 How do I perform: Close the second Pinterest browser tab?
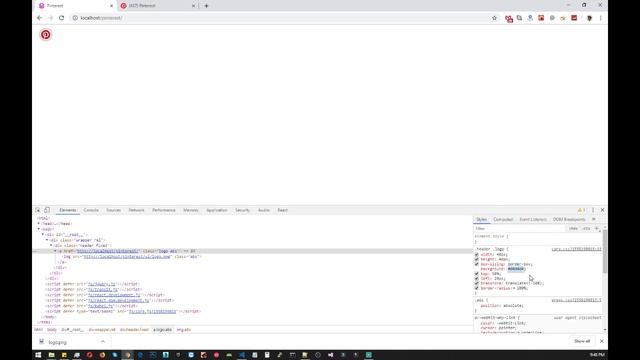click(x=193, y=6)
